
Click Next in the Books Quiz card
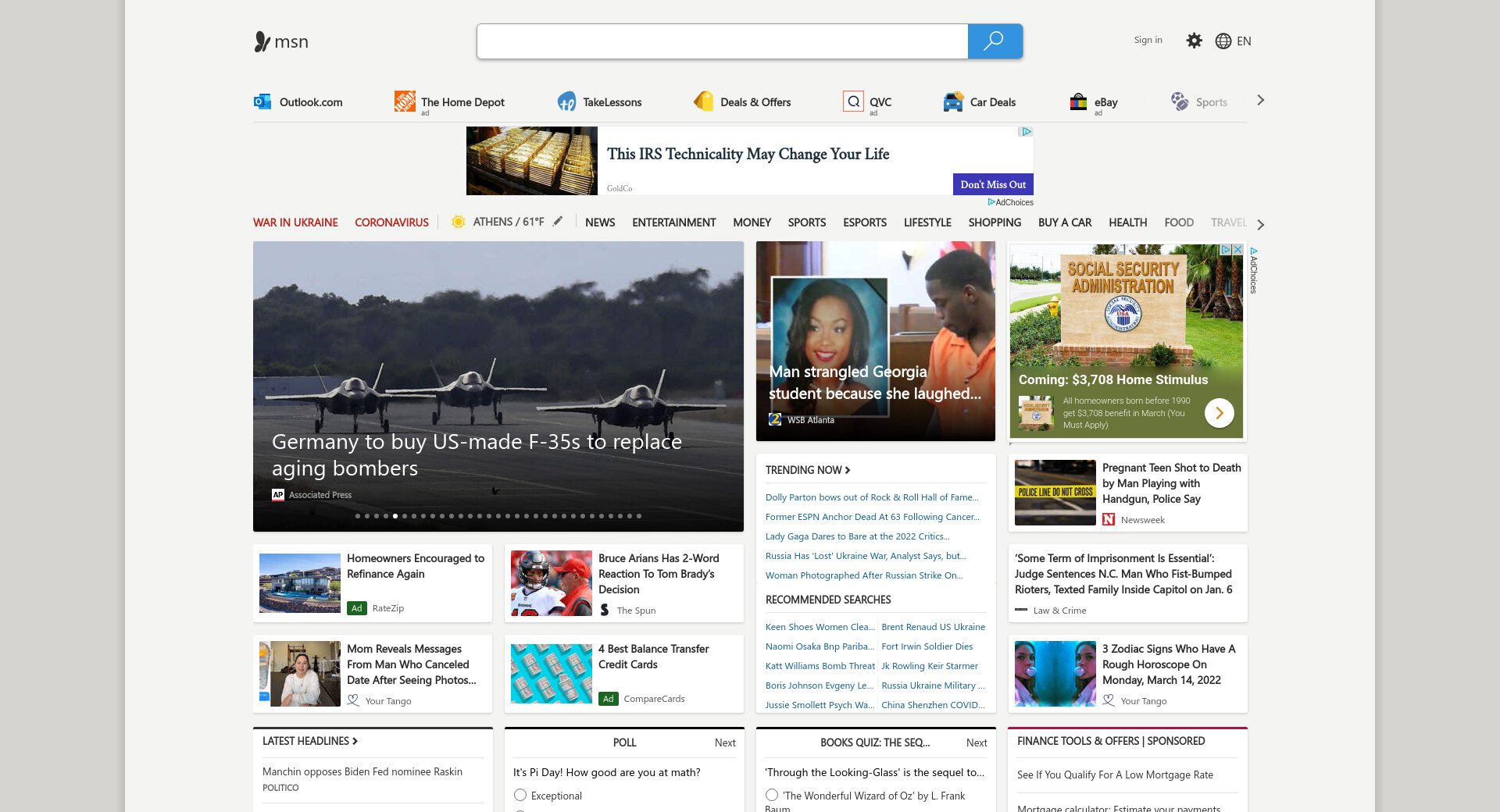coord(977,743)
